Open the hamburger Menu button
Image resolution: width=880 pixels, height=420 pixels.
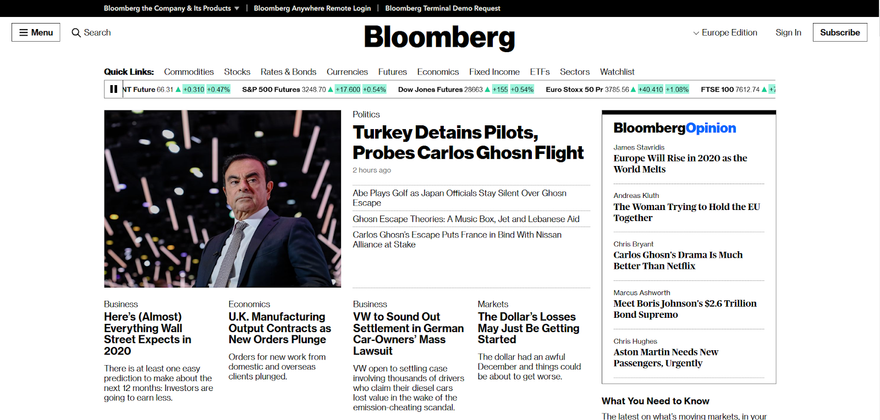tap(36, 33)
